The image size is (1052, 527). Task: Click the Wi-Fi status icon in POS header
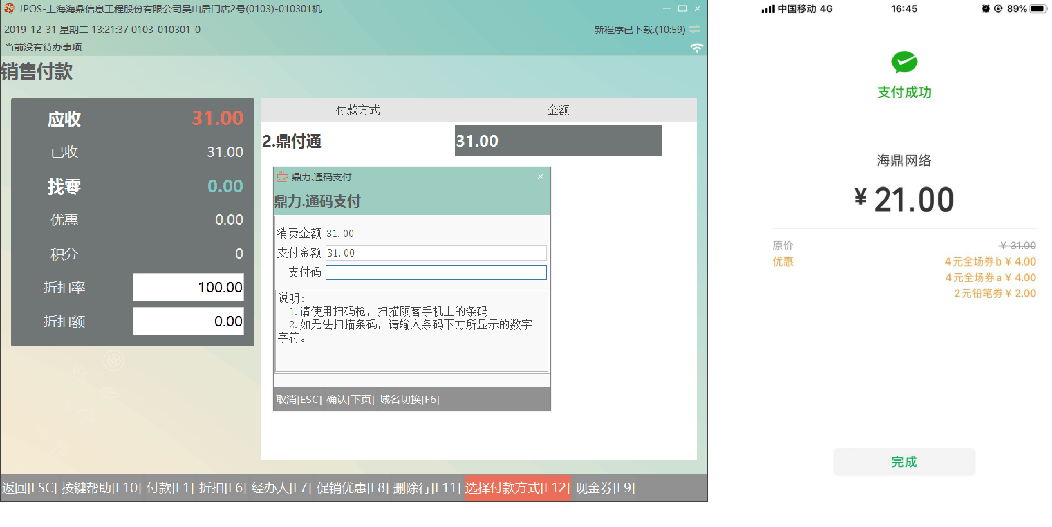click(x=696, y=47)
